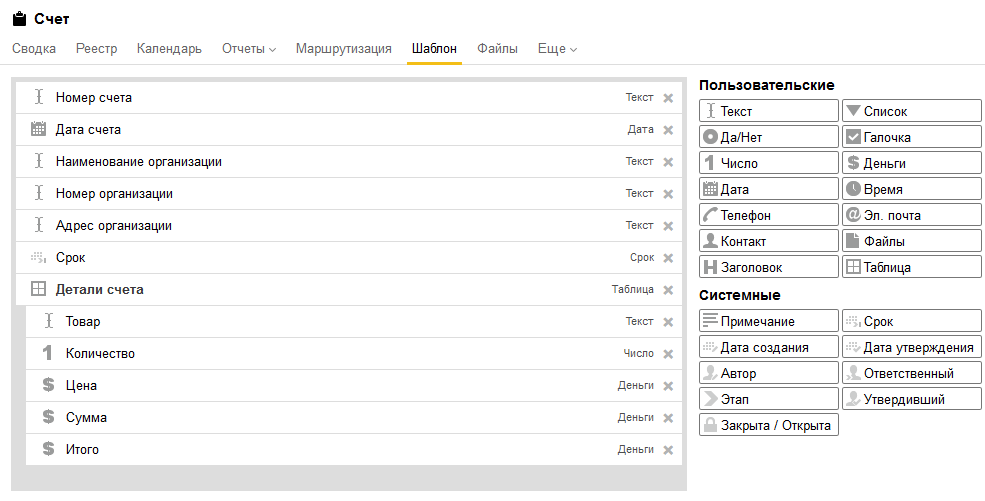Add the Закрыта / Открыта system field
The width and height of the screenshot is (985, 501).
768,425
